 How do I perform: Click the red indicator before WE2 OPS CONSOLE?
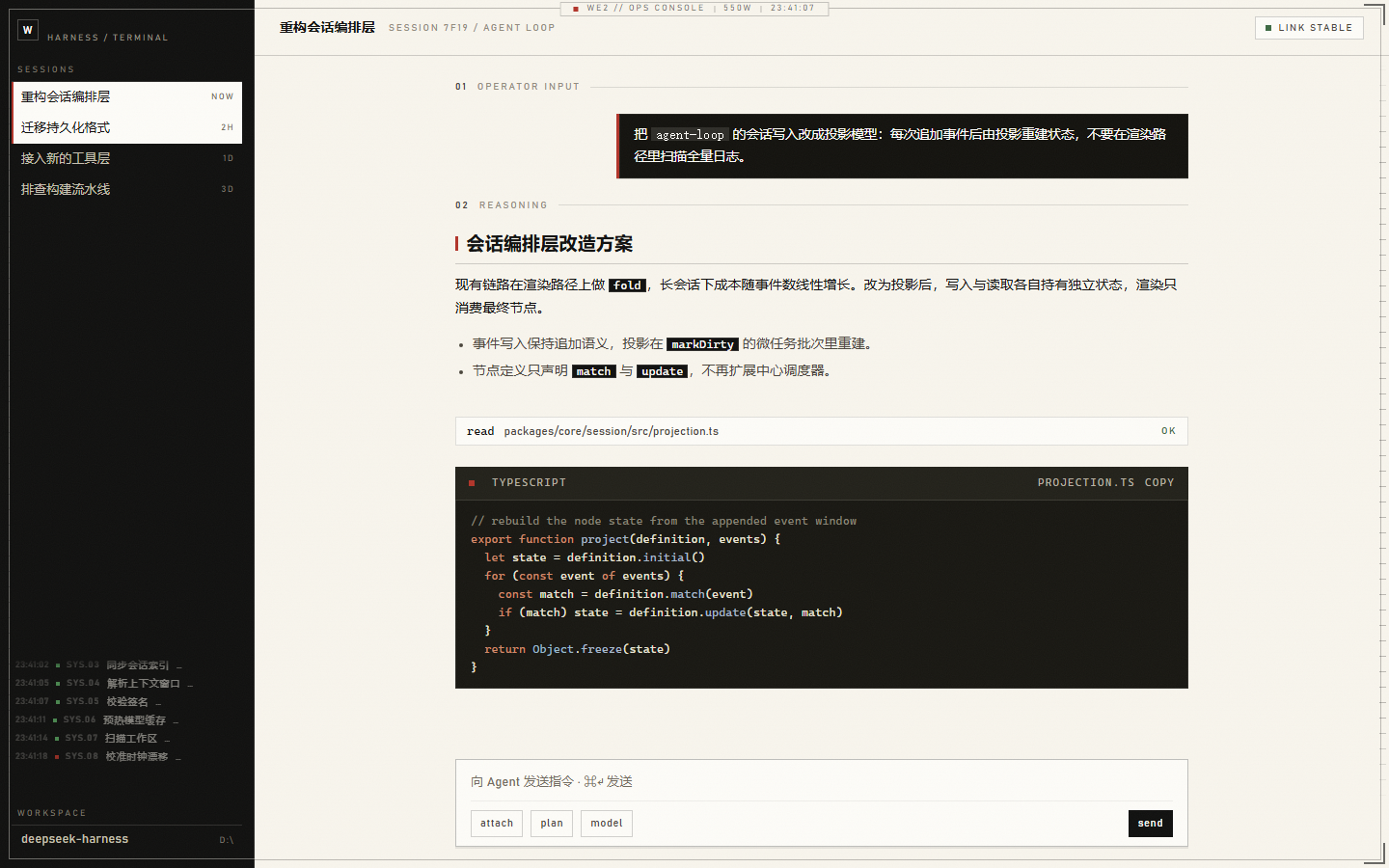pyautogui.click(x=576, y=9)
